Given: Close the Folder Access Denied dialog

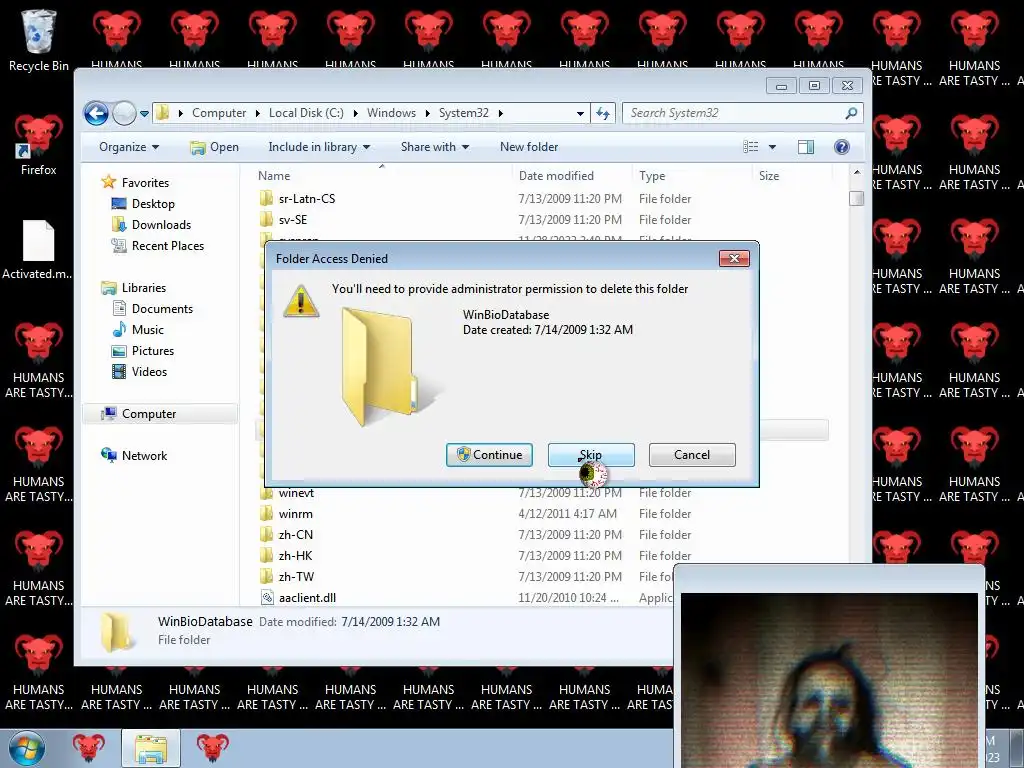Looking at the screenshot, I should tap(734, 259).
